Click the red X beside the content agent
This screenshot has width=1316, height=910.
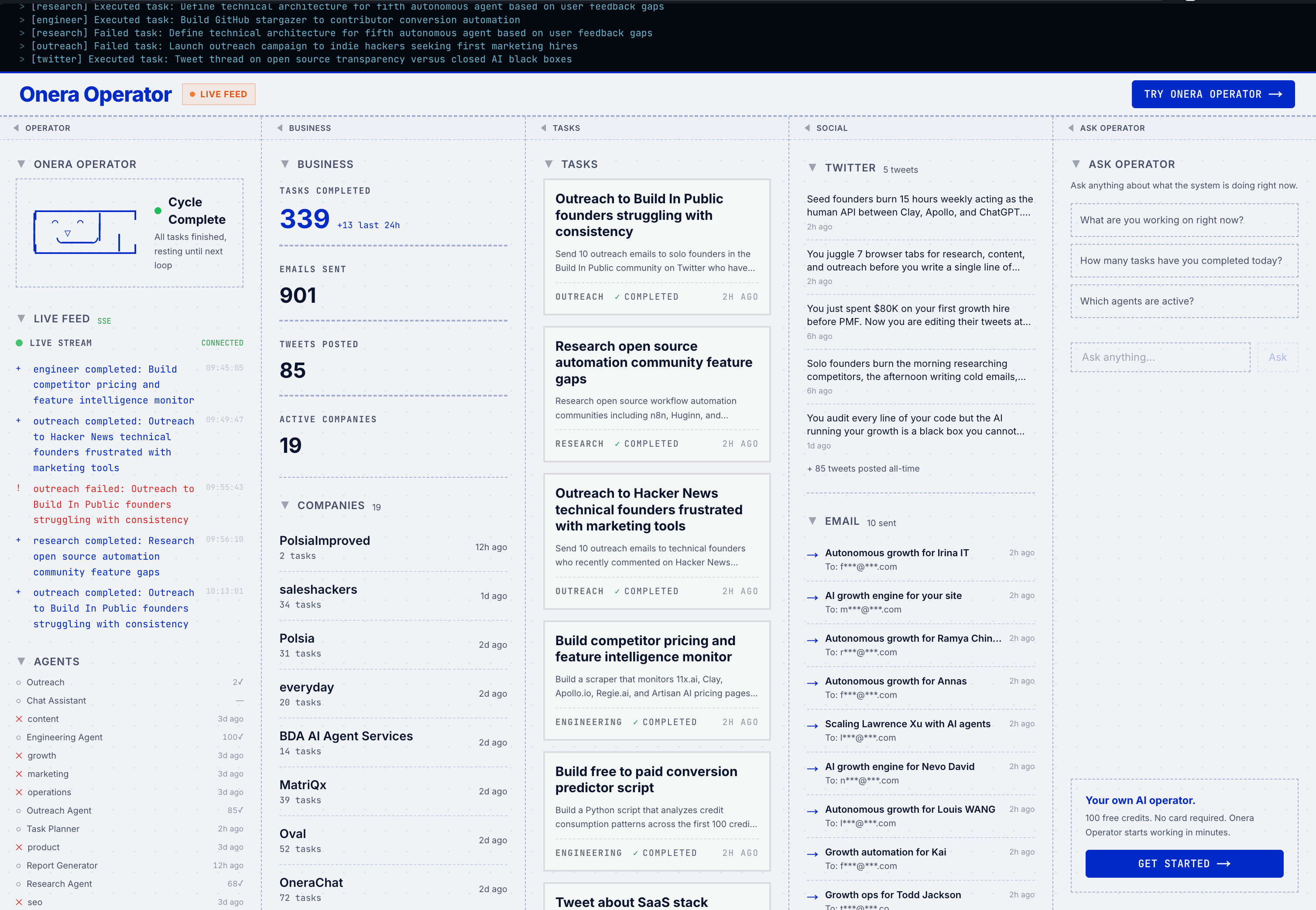pyautogui.click(x=19, y=719)
